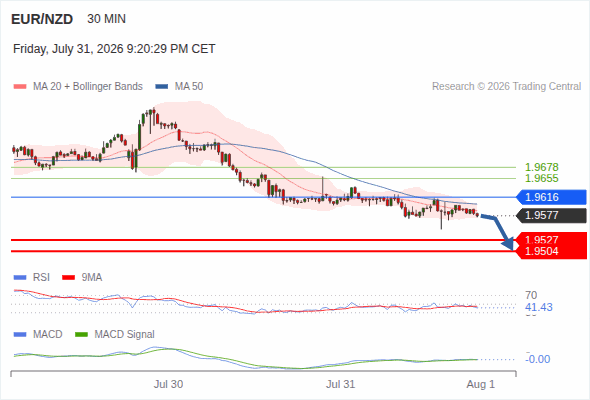The image size is (590, 400).
Task: Click the MA 50 blue legend swatch
Action: [162, 87]
